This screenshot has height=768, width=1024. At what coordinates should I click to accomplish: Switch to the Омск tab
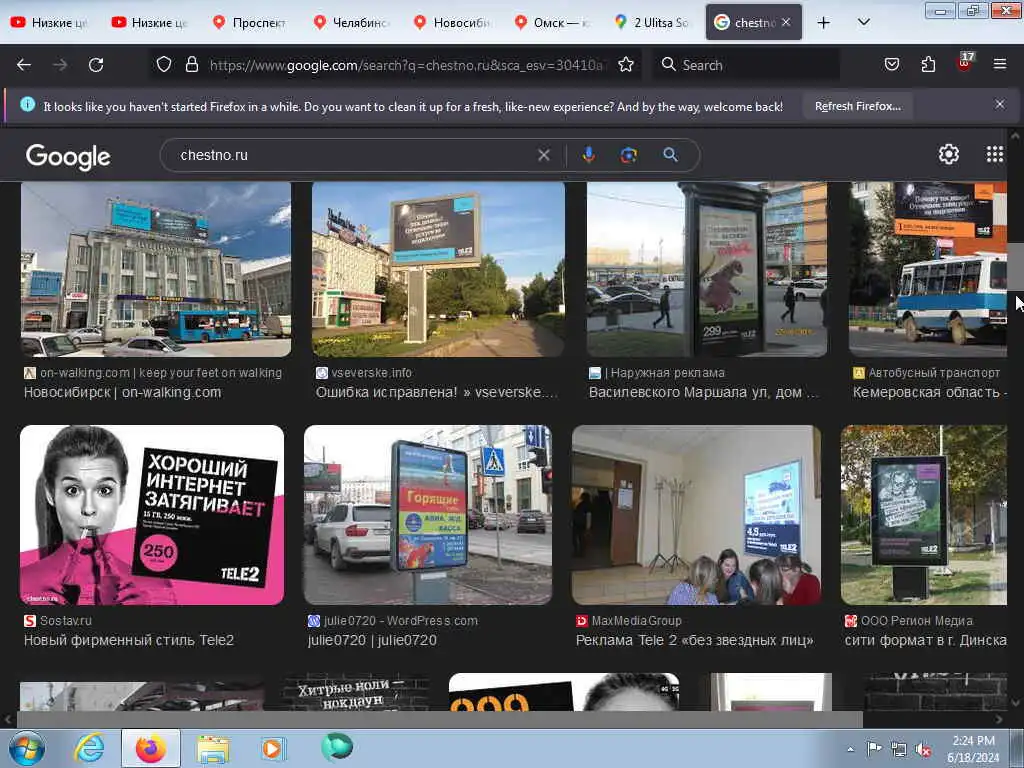[x=552, y=23]
